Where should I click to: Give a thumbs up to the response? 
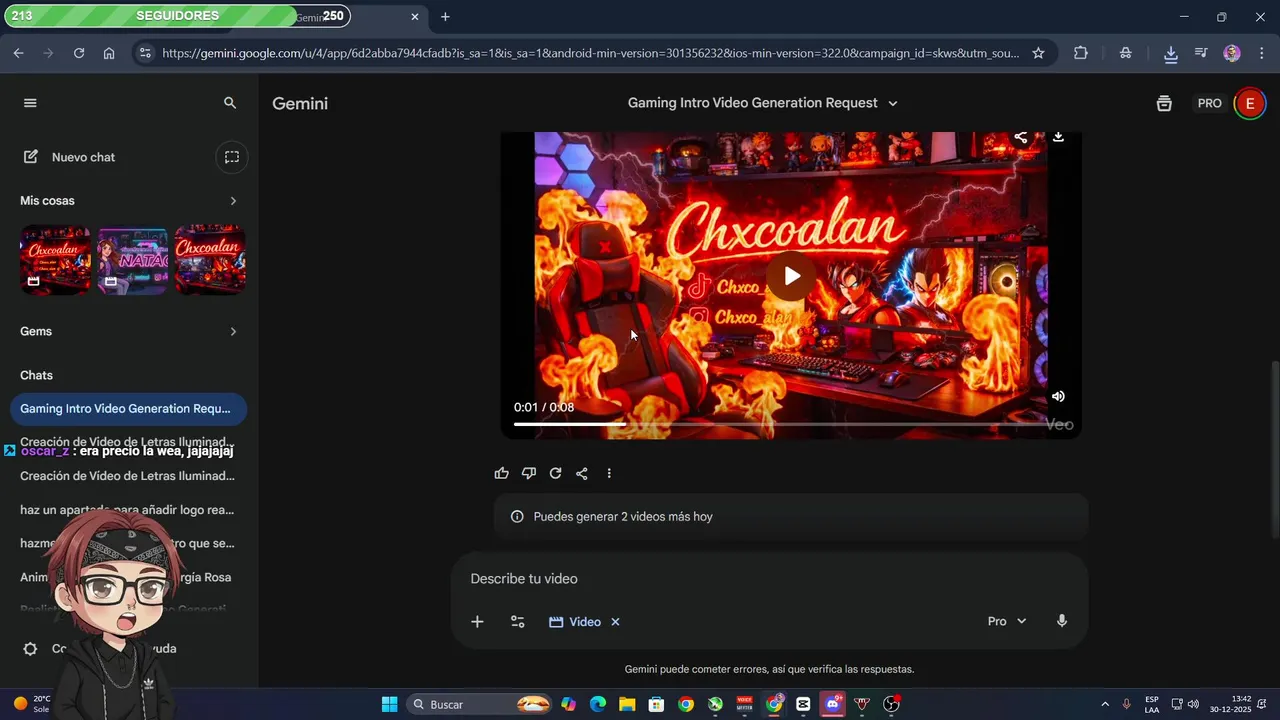pyautogui.click(x=502, y=473)
